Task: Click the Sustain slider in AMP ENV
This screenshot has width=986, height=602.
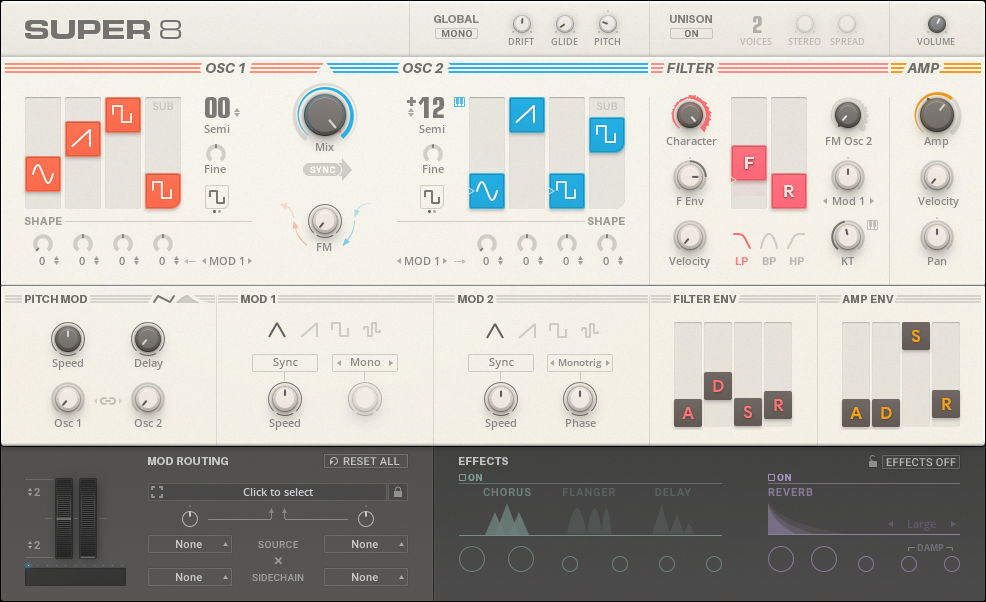Action: tap(916, 337)
